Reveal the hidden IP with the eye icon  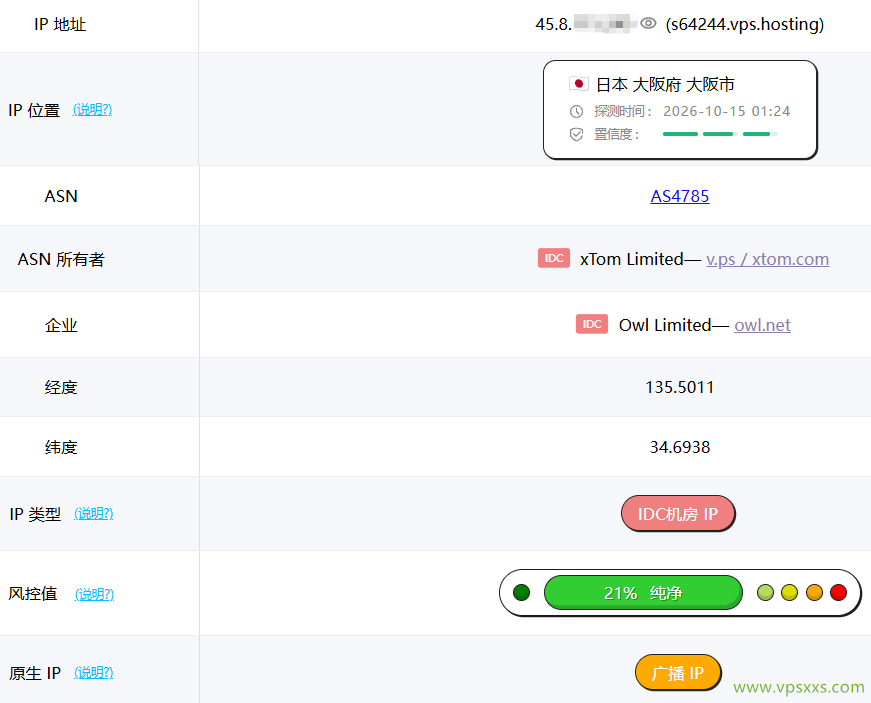tap(648, 23)
